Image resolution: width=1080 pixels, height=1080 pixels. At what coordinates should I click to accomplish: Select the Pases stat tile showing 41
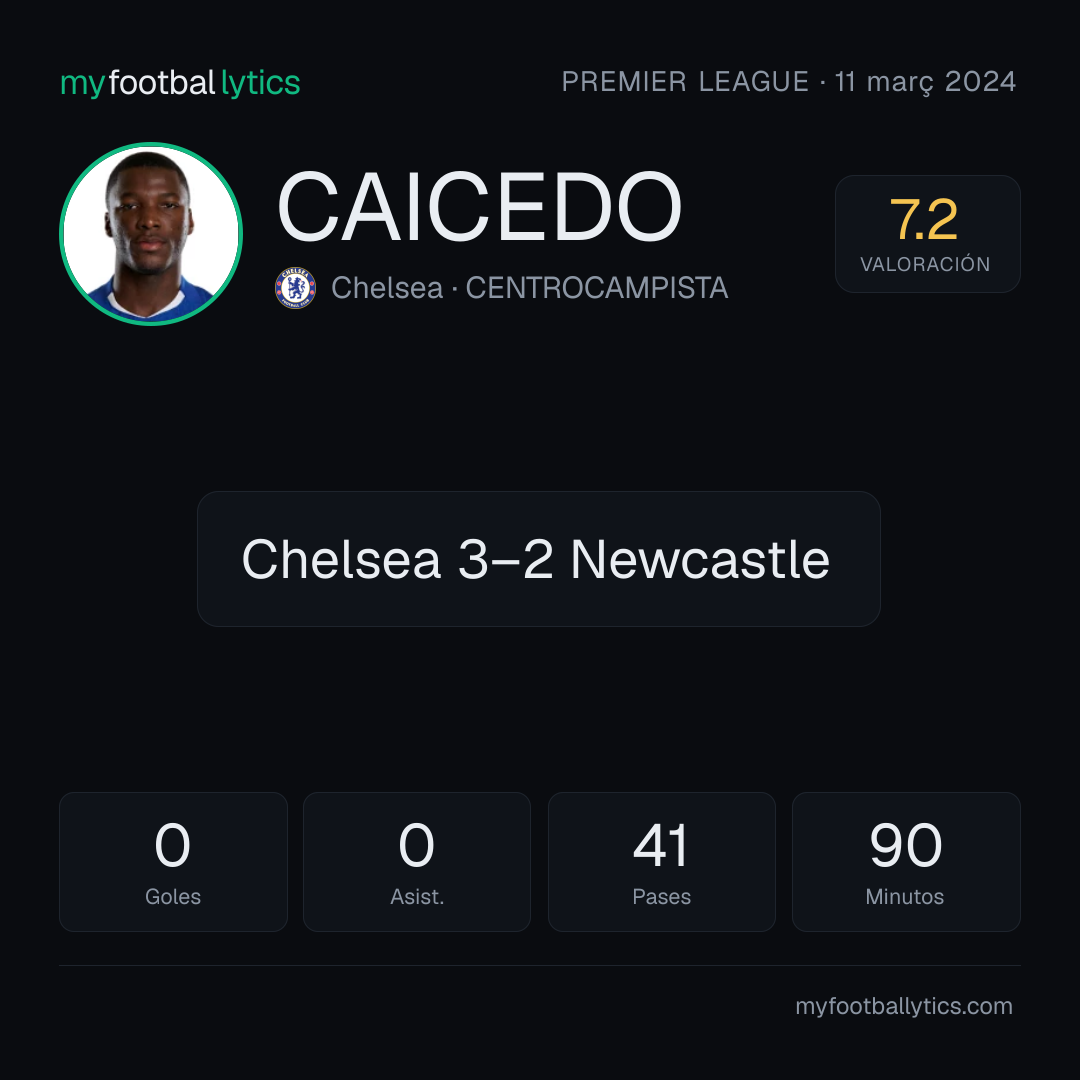661,862
